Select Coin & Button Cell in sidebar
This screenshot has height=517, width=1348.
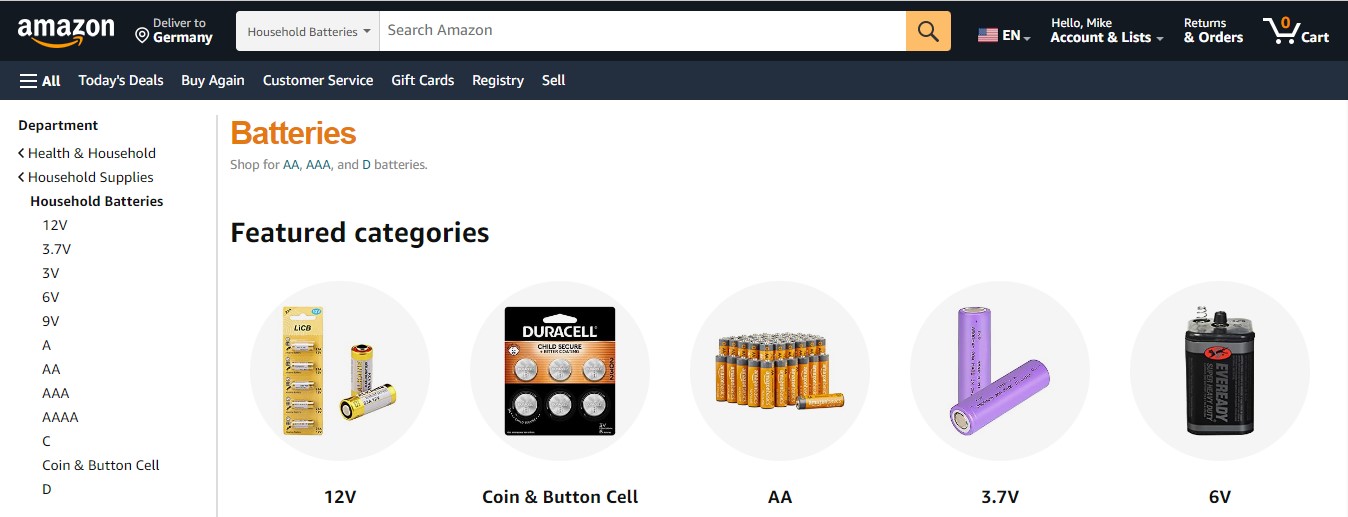(x=101, y=465)
